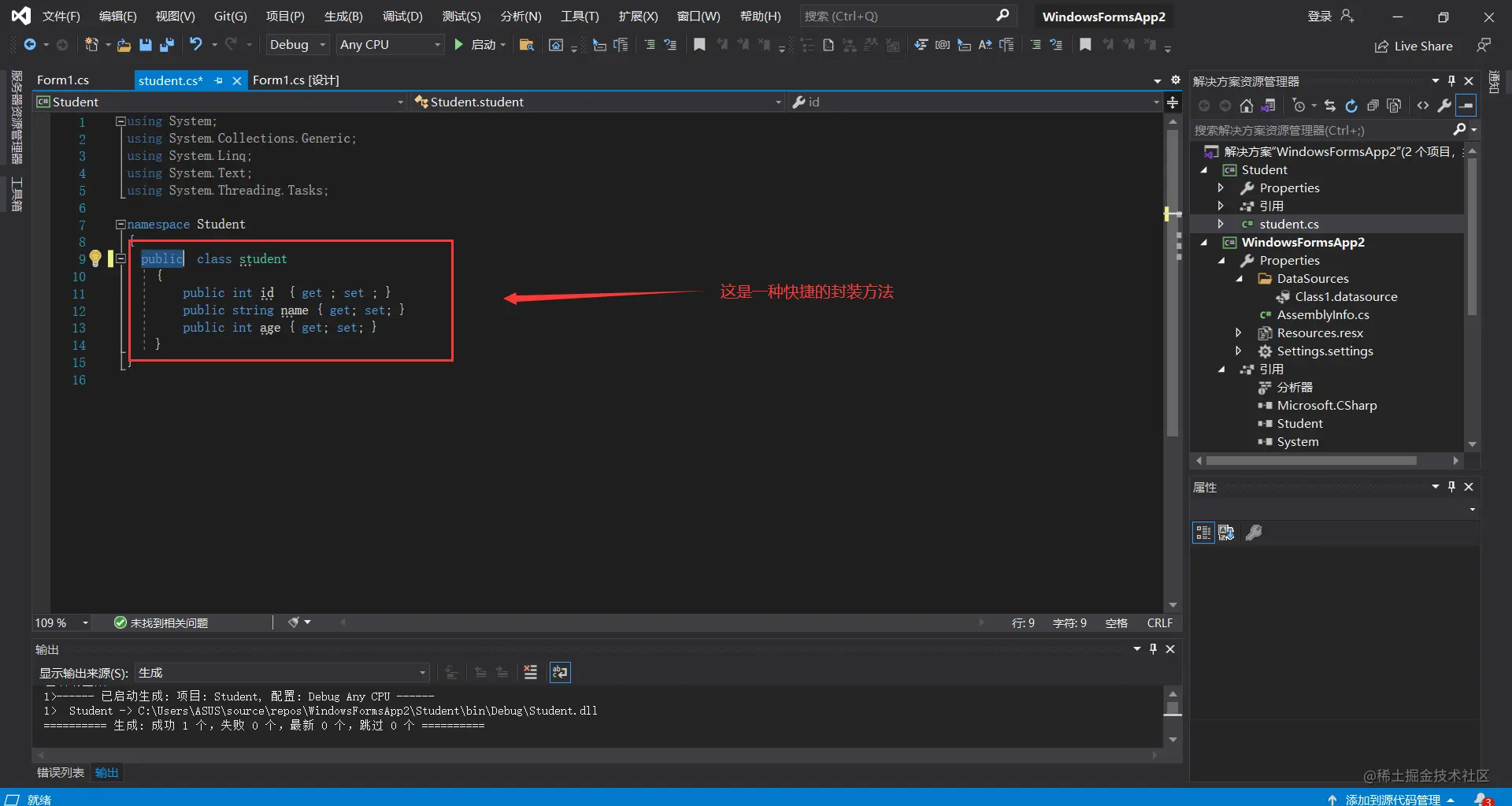Click the light bulb quick actions icon
The height and width of the screenshot is (806, 1512).
[95, 258]
